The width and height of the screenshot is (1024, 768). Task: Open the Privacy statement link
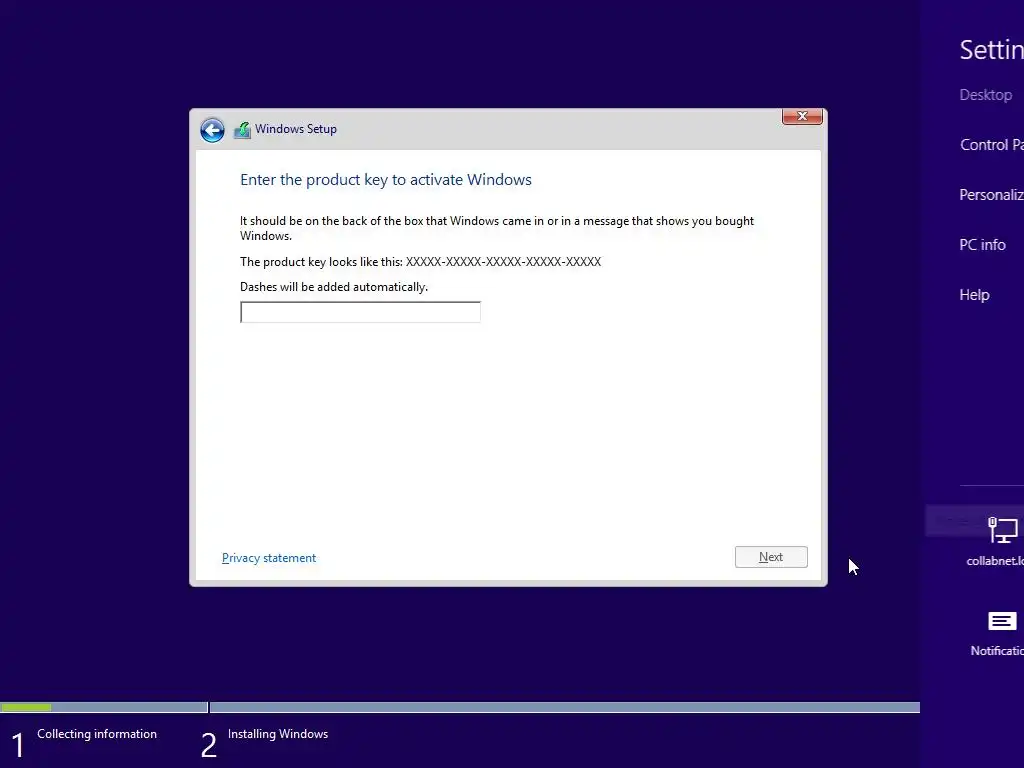click(x=269, y=558)
